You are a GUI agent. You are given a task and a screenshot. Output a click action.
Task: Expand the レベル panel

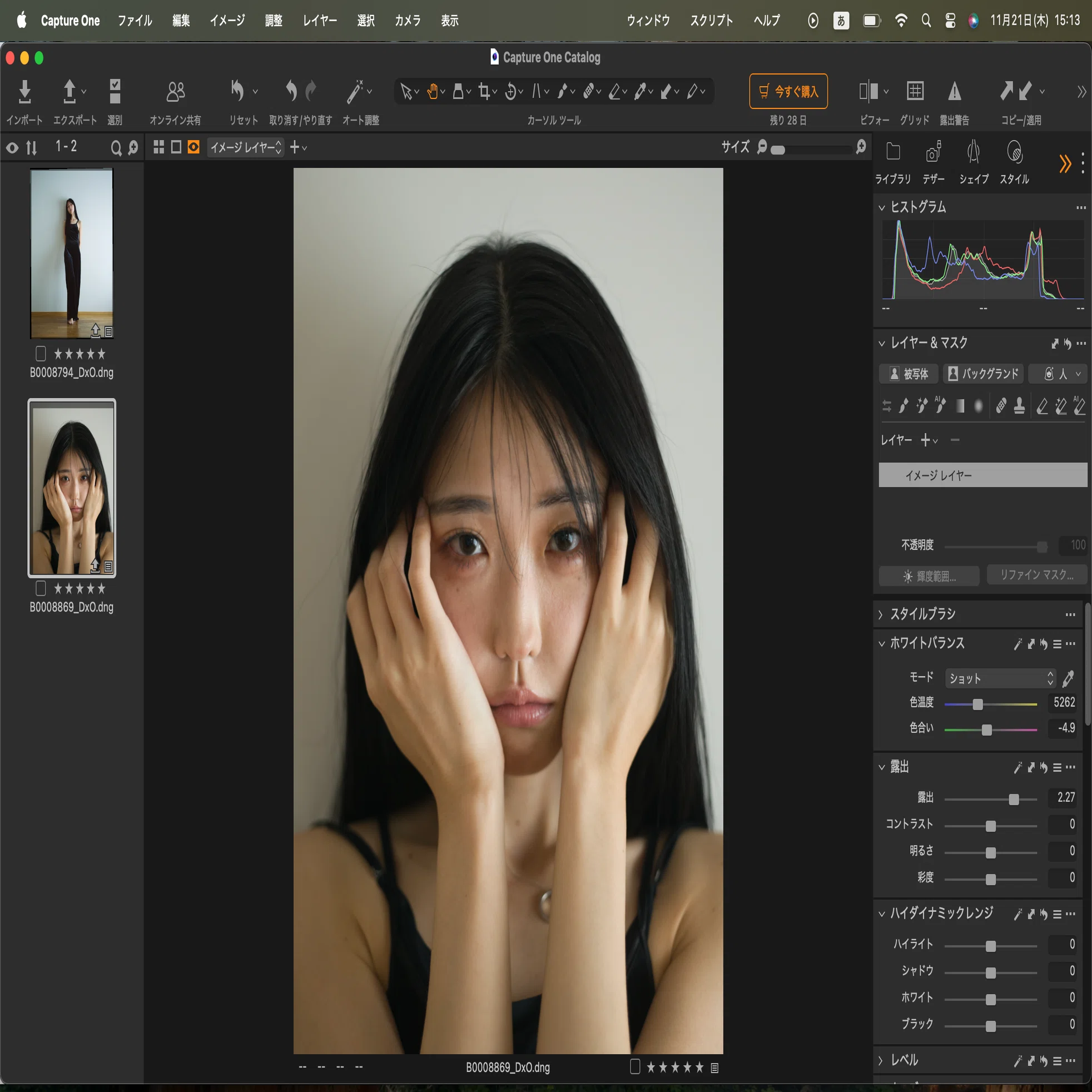(x=881, y=1061)
